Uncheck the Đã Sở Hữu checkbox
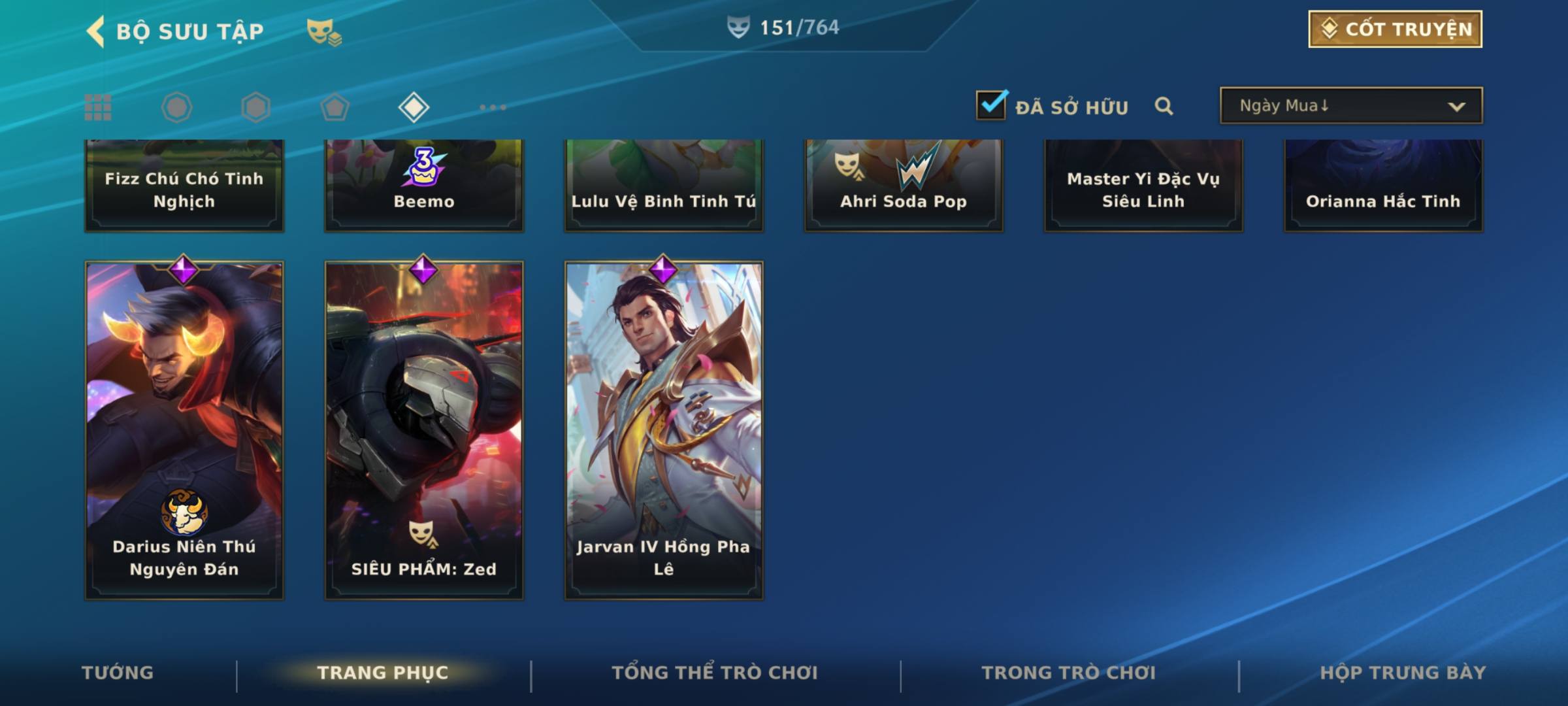This screenshot has width=1568, height=706. (x=991, y=105)
